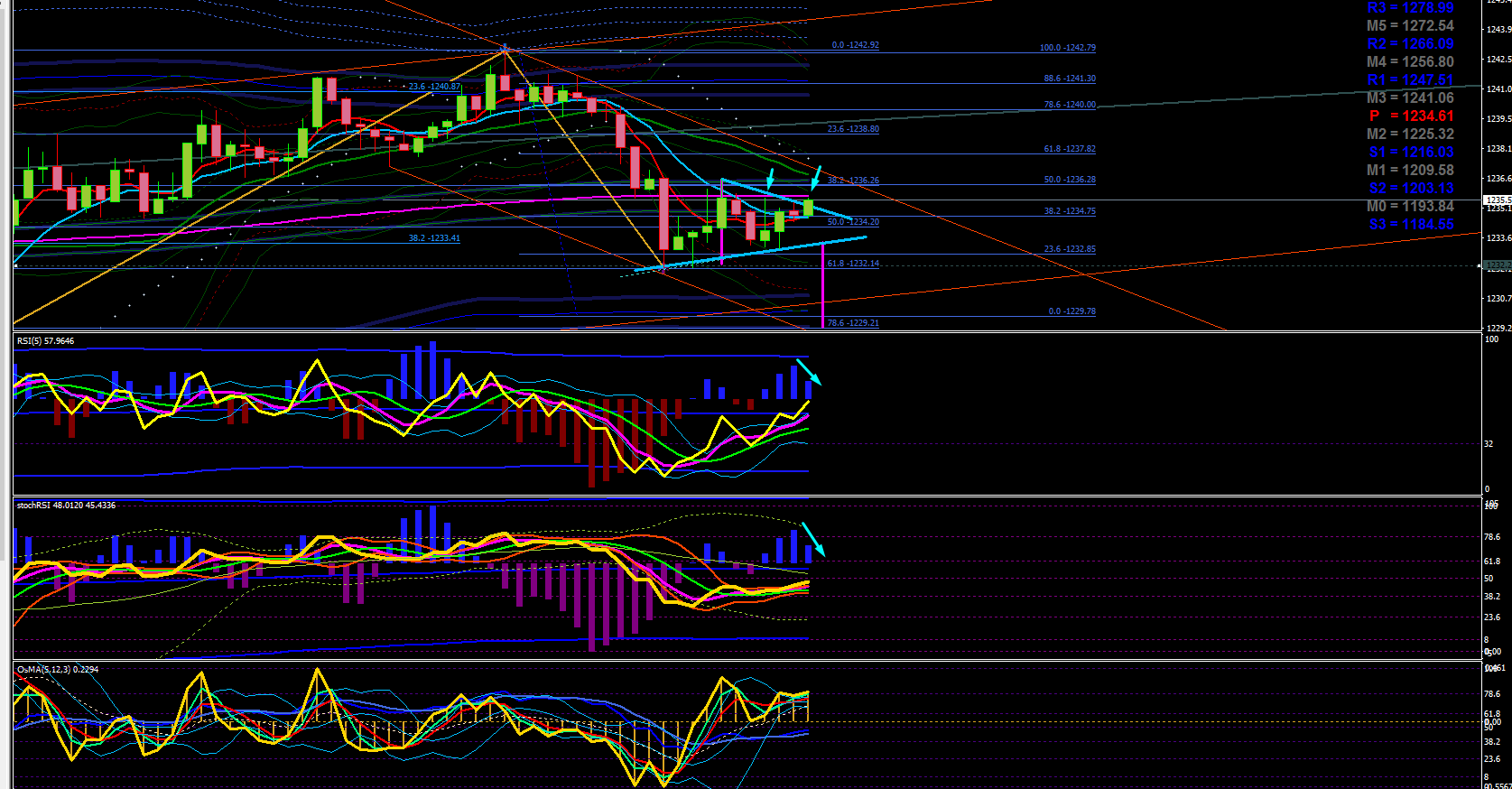Select the Fibonacci label 23.6 -1238.80
The width and height of the screenshot is (1512, 789).
coord(853,129)
